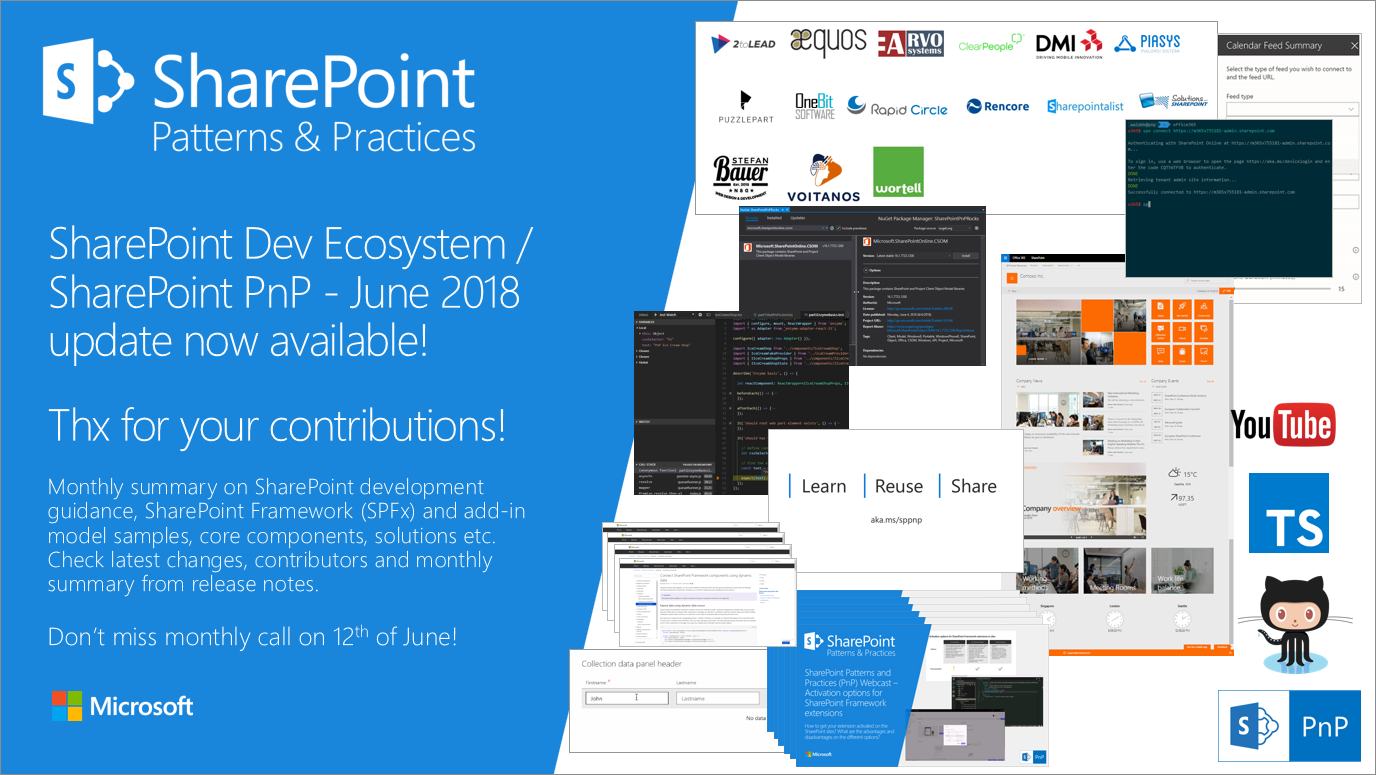Click the GitHub Octocat icon

click(1294, 612)
